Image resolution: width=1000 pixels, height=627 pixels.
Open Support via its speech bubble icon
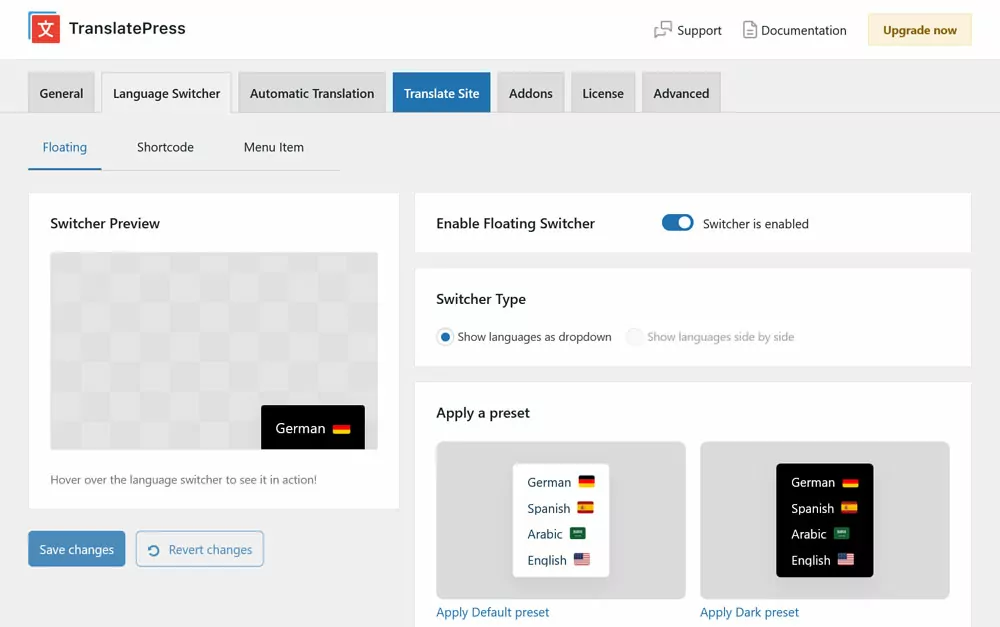[x=661, y=30]
